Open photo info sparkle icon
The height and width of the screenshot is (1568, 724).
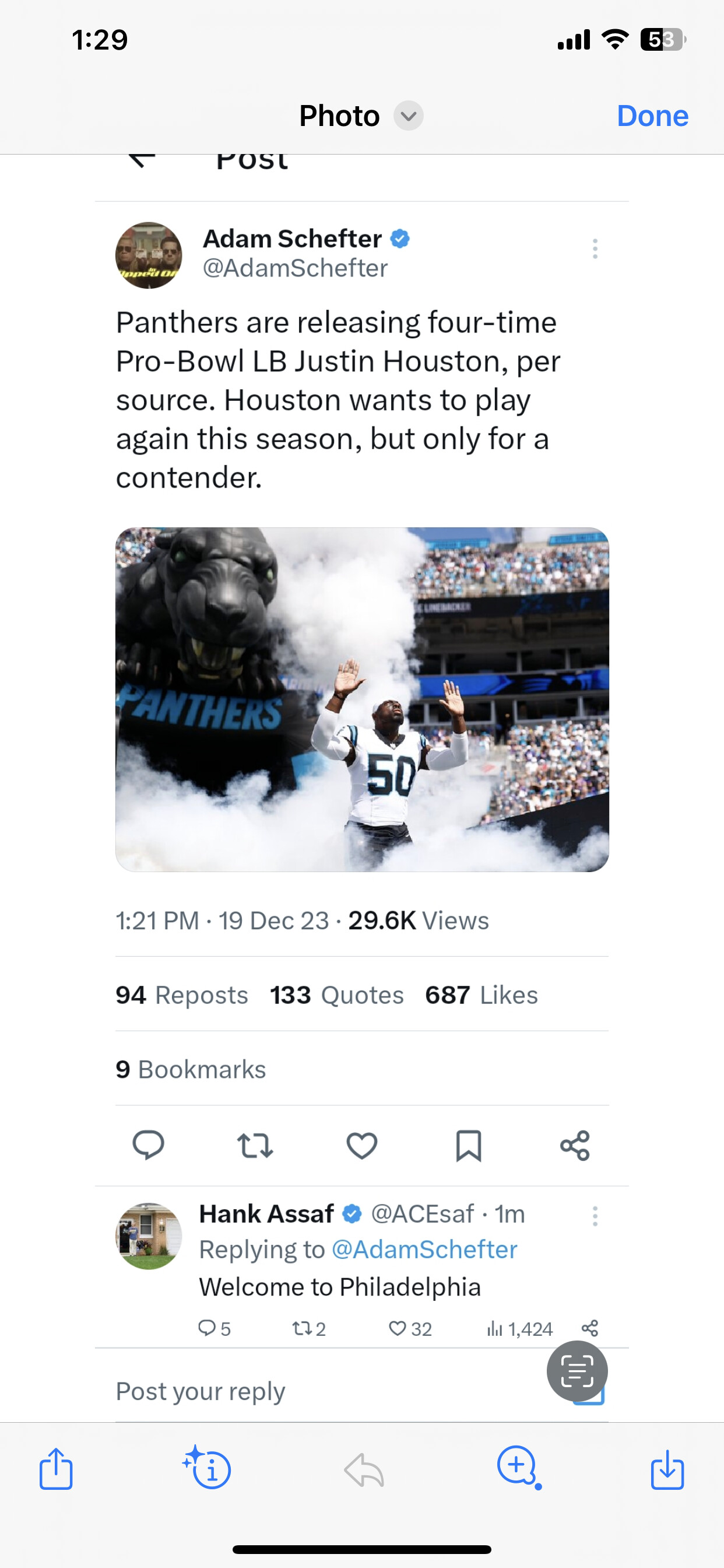209,1468
